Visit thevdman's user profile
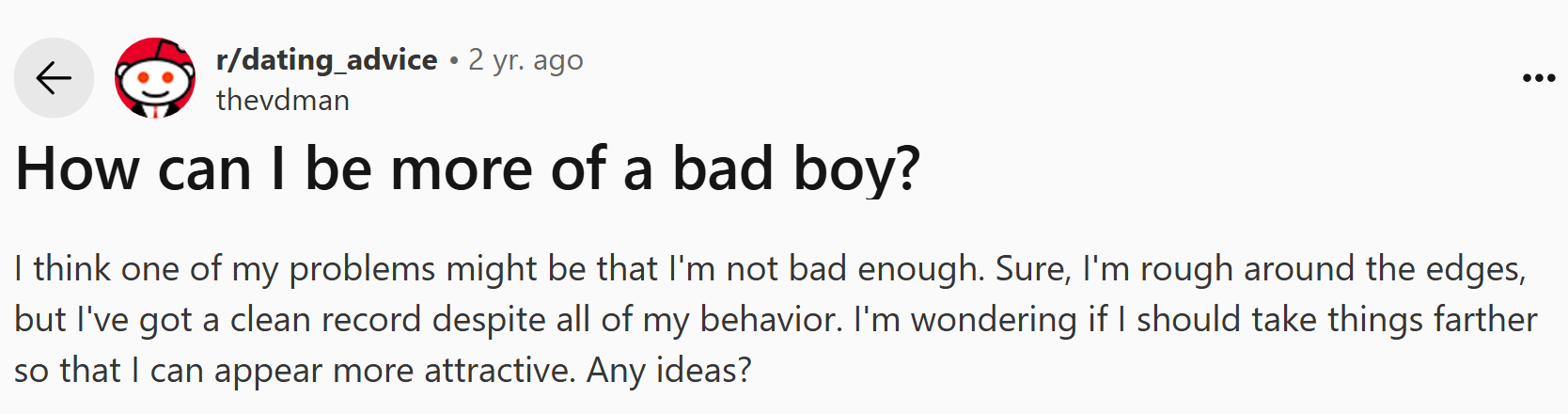 pos(283,100)
